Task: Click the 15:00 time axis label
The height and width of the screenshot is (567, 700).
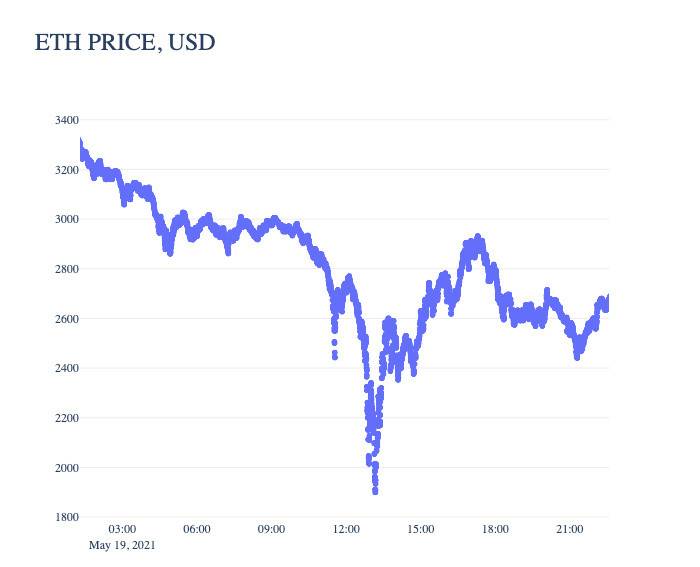Action: 421,529
